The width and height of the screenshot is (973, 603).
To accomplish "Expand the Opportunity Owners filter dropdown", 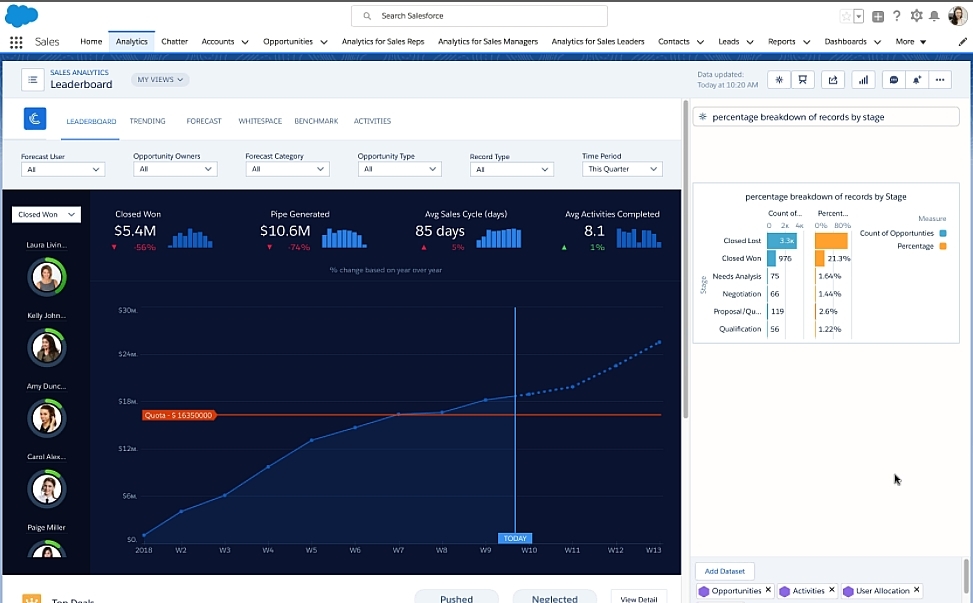I will click(174, 169).
